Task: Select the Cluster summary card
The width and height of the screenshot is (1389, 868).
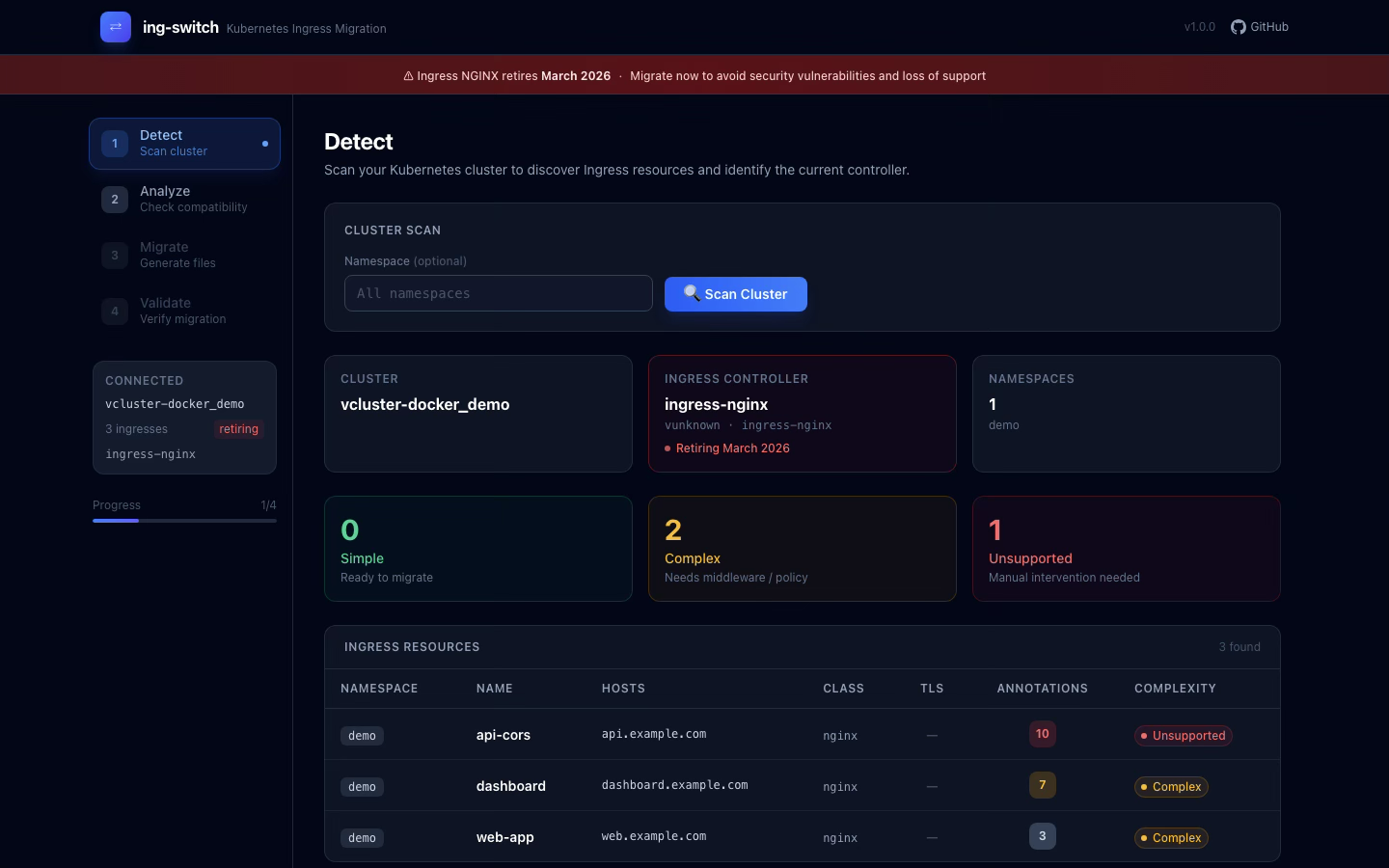Action: (x=478, y=414)
